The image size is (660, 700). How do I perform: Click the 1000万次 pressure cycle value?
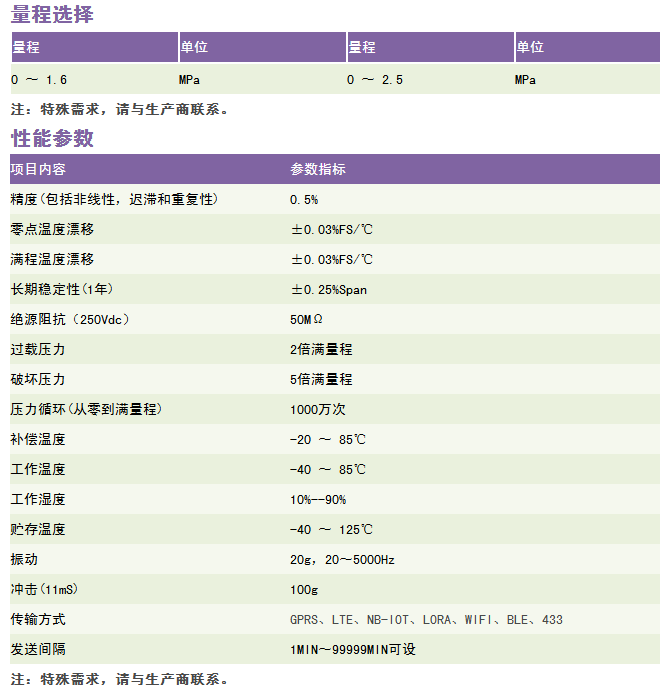[318, 410]
